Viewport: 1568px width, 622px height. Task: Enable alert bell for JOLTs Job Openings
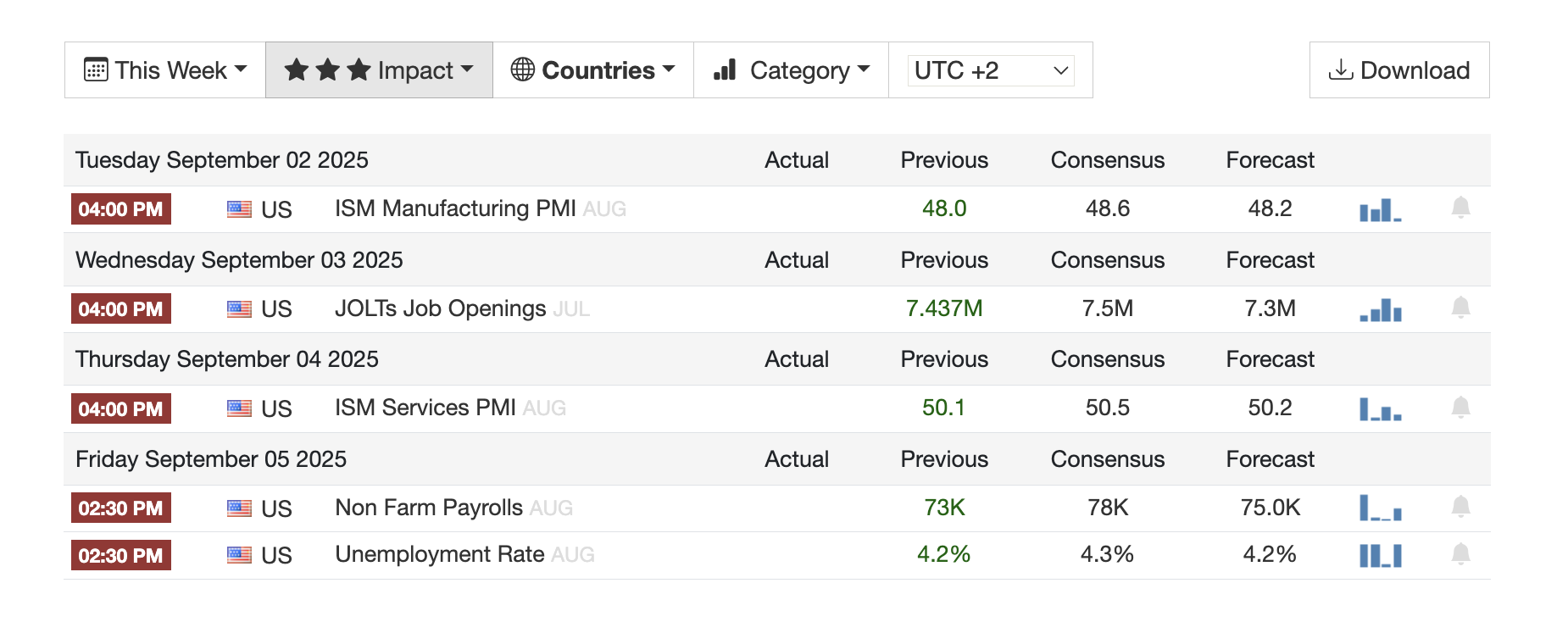point(1460,308)
